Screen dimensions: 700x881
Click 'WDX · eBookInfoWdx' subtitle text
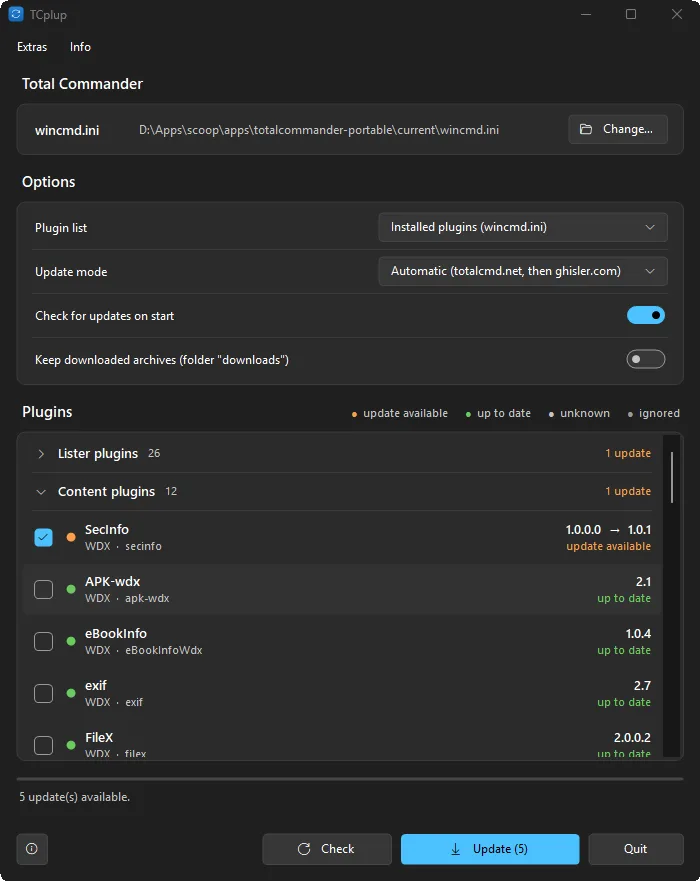point(143,650)
